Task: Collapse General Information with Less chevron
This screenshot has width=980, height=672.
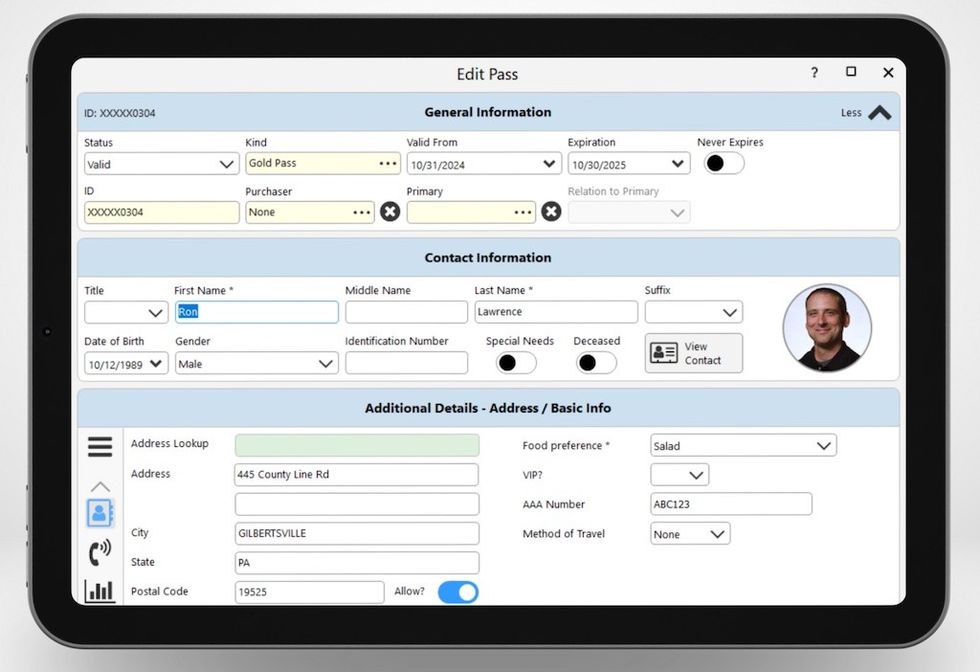Action: [x=879, y=113]
